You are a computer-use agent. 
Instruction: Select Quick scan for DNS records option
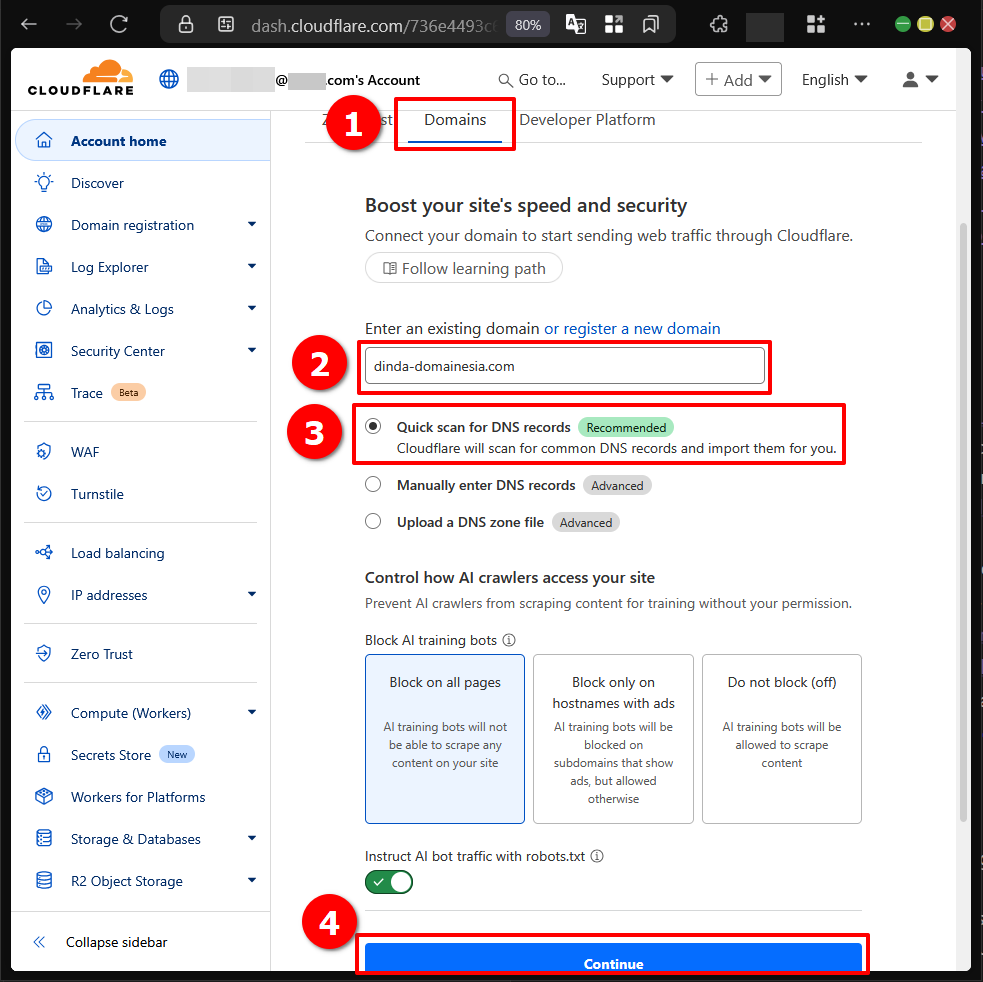click(x=373, y=426)
